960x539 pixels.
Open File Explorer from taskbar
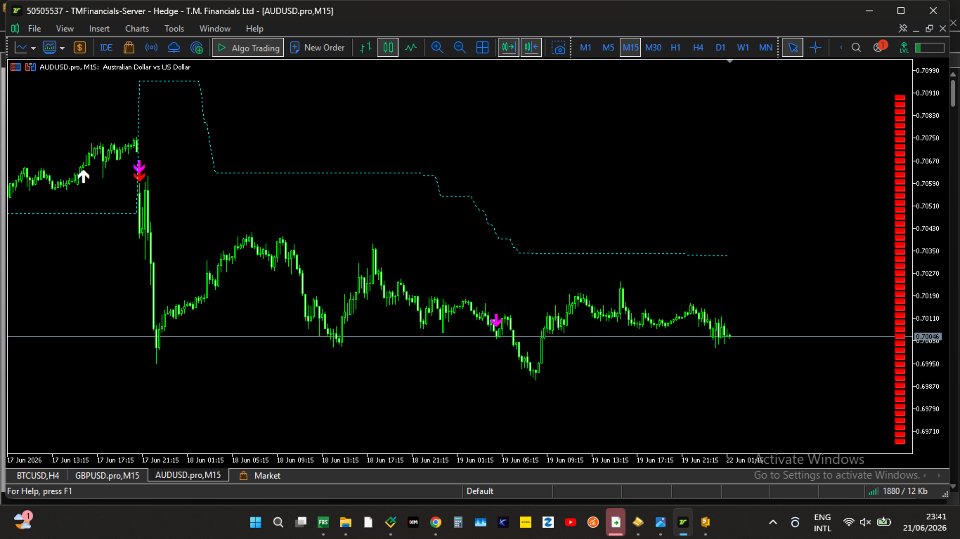click(345, 522)
